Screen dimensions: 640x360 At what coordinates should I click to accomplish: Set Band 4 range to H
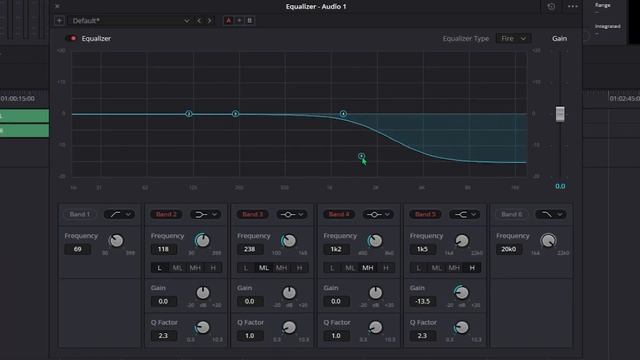point(386,268)
